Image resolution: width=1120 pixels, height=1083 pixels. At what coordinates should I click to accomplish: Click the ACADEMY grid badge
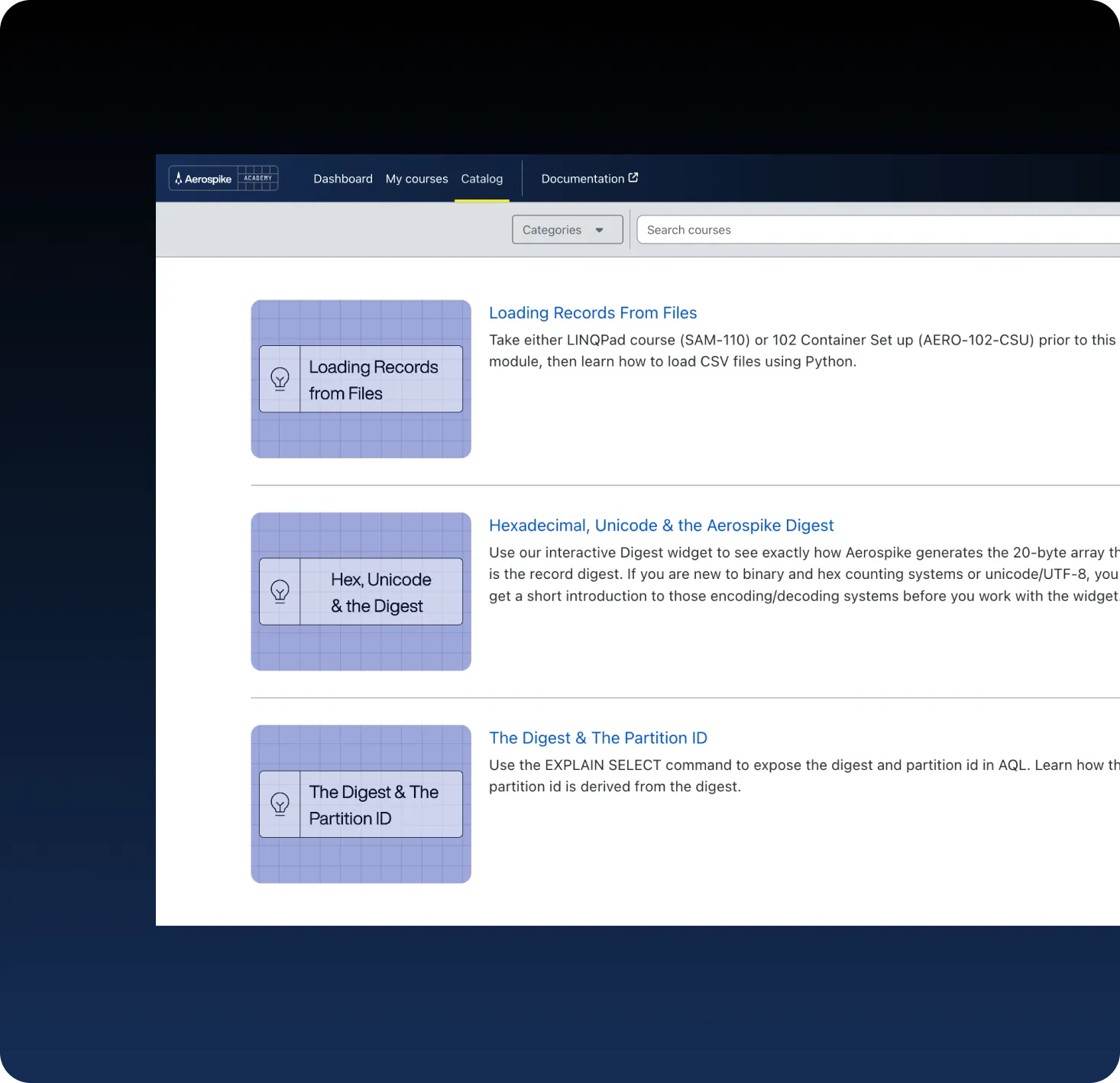pyautogui.click(x=257, y=178)
